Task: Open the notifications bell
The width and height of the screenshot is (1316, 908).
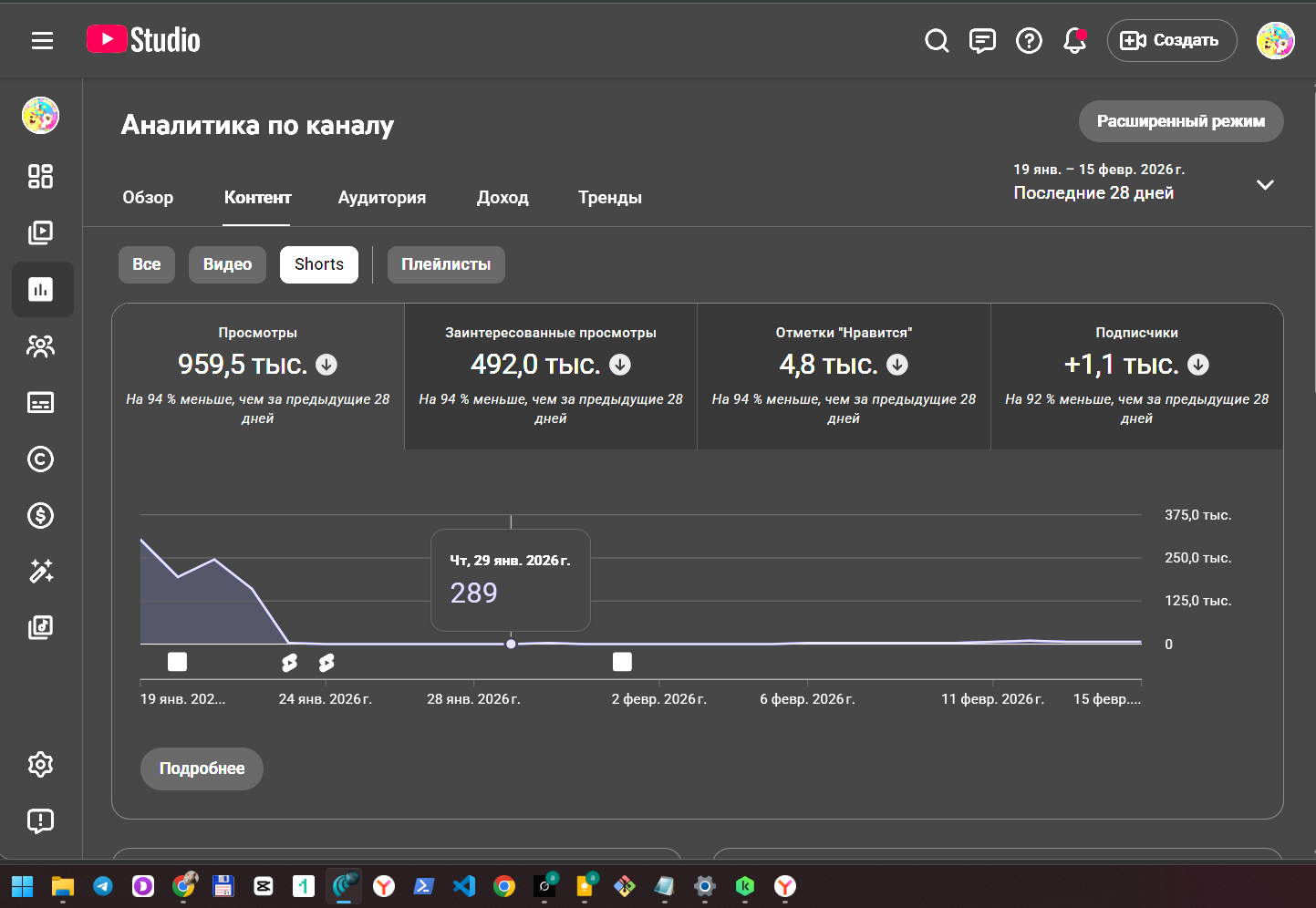Action: coord(1074,40)
